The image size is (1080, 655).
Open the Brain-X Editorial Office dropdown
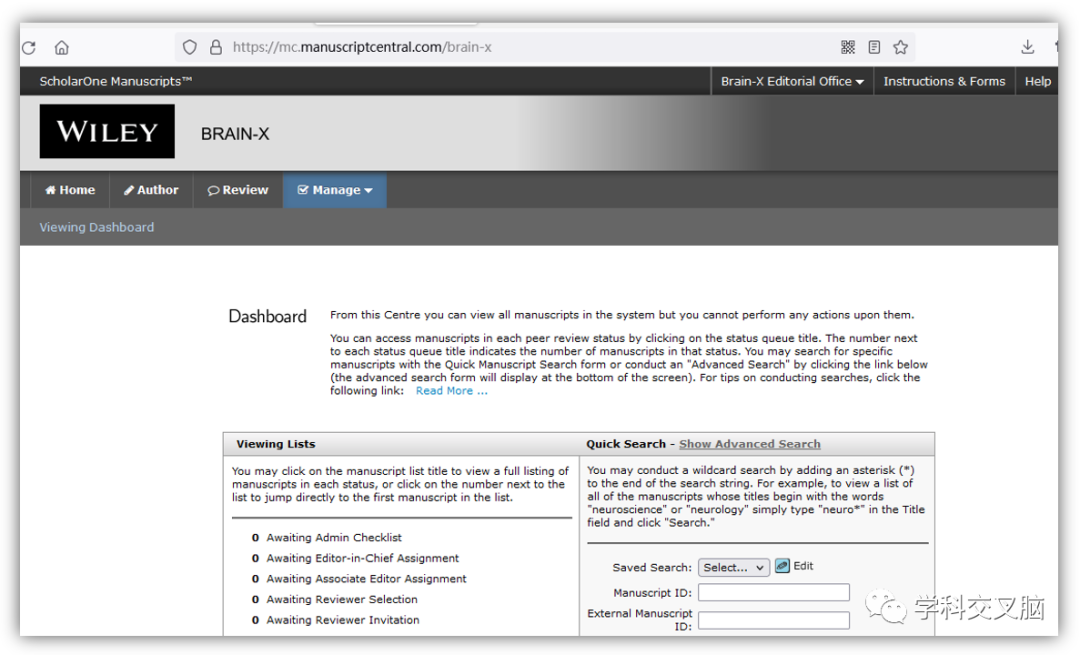click(792, 81)
